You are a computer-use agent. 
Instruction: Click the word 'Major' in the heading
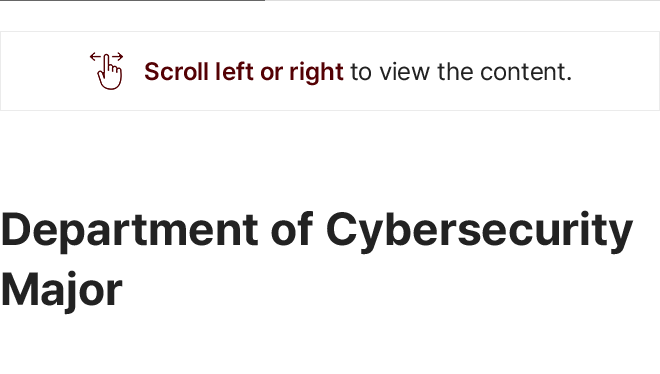[x=62, y=291]
